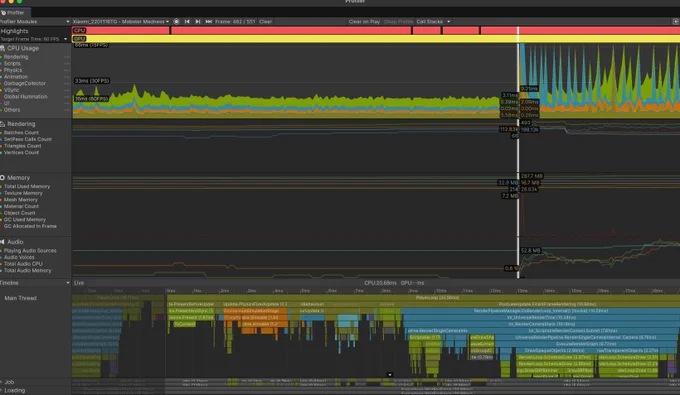This screenshot has width=680, height=395.
Task: Toggle Total Audio Memory series
Action: [27, 270]
